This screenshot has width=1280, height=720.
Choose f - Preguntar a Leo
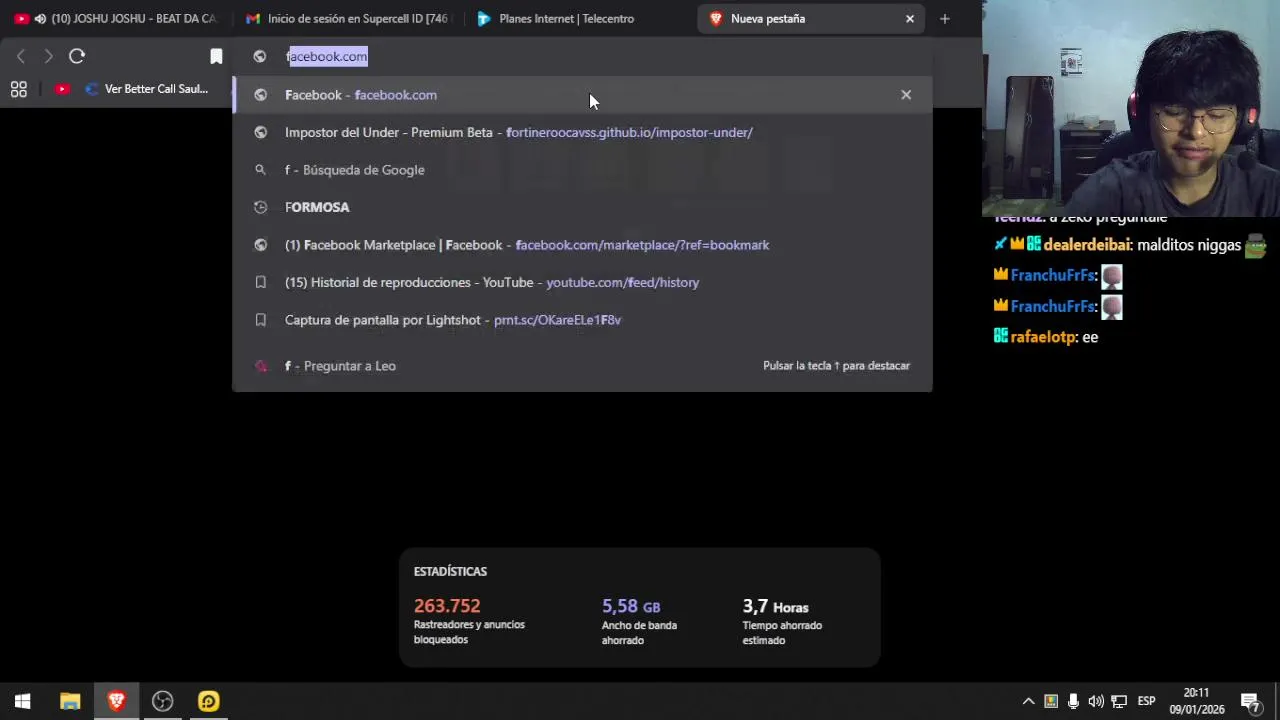(582, 366)
